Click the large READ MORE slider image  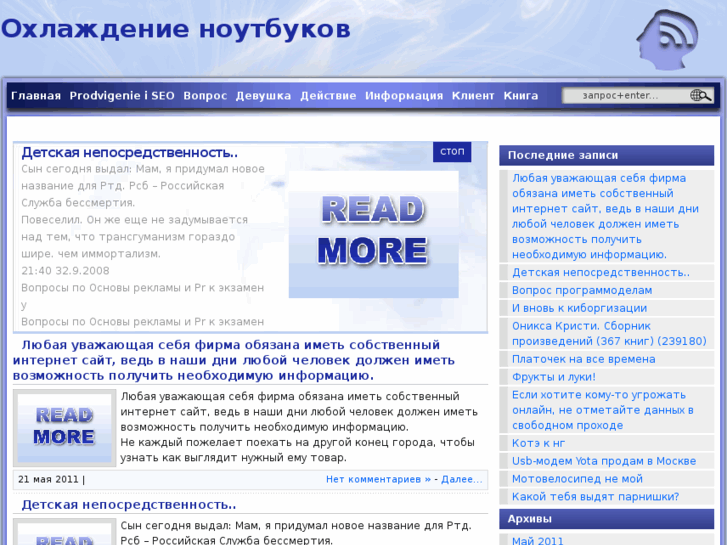(x=374, y=234)
